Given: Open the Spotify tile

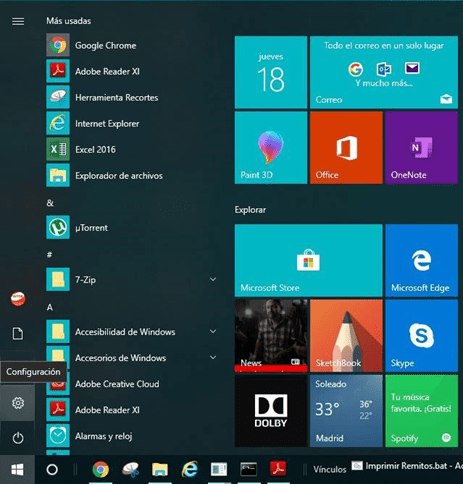Looking at the screenshot, I should (x=421, y=411).
